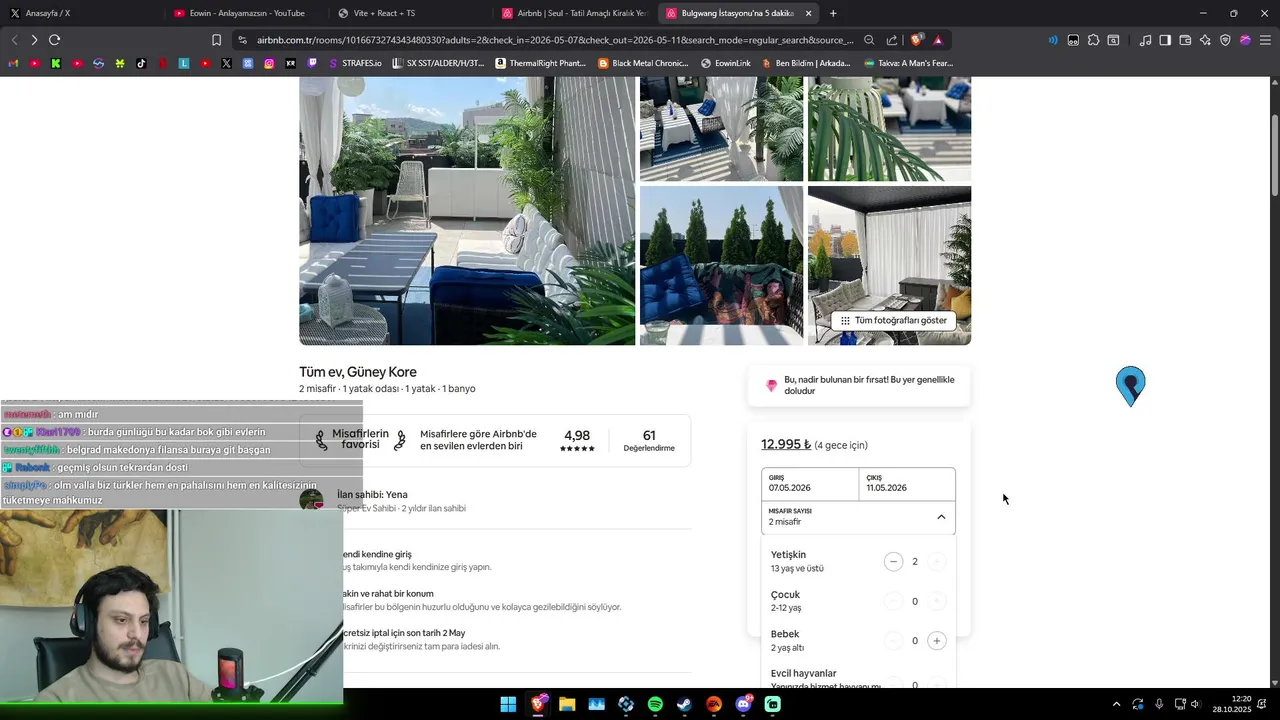Open the taskbar clock 12:20
The width and height of the screenshot is (1280, 720).
(x=1232, y=704)
